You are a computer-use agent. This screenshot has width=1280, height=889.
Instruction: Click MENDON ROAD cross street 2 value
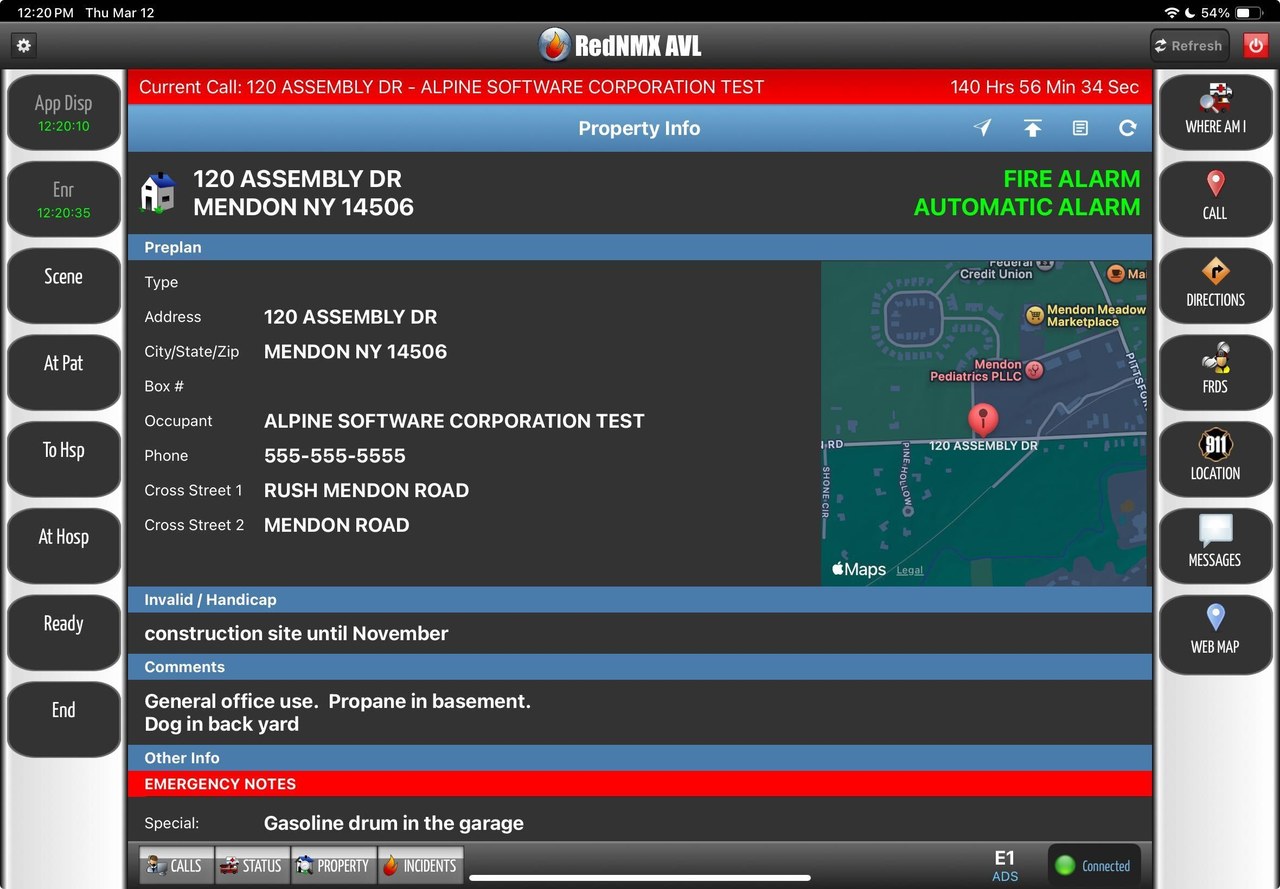(x=336, y=525)
